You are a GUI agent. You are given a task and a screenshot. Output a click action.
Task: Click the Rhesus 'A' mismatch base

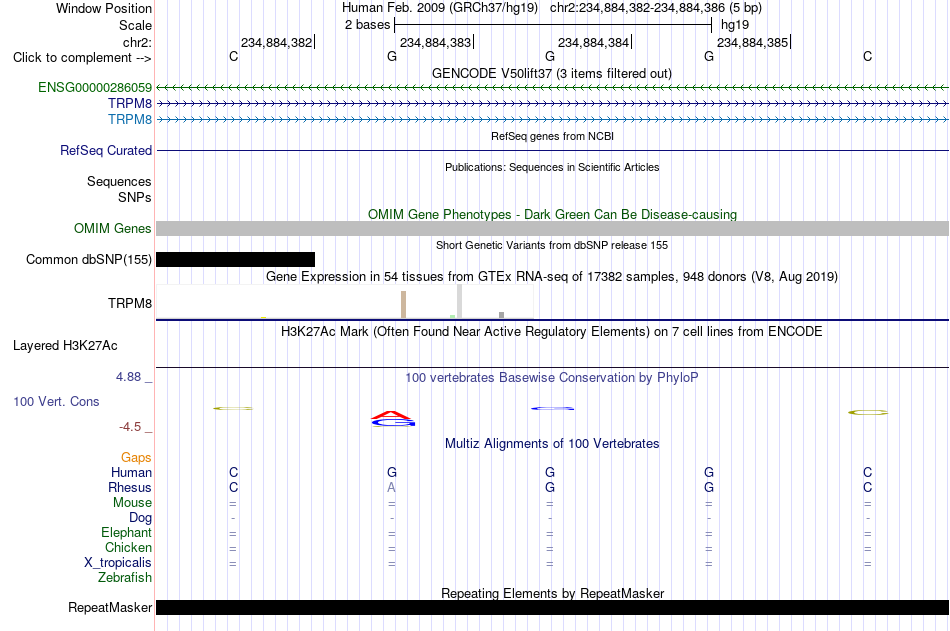[391, 487]
